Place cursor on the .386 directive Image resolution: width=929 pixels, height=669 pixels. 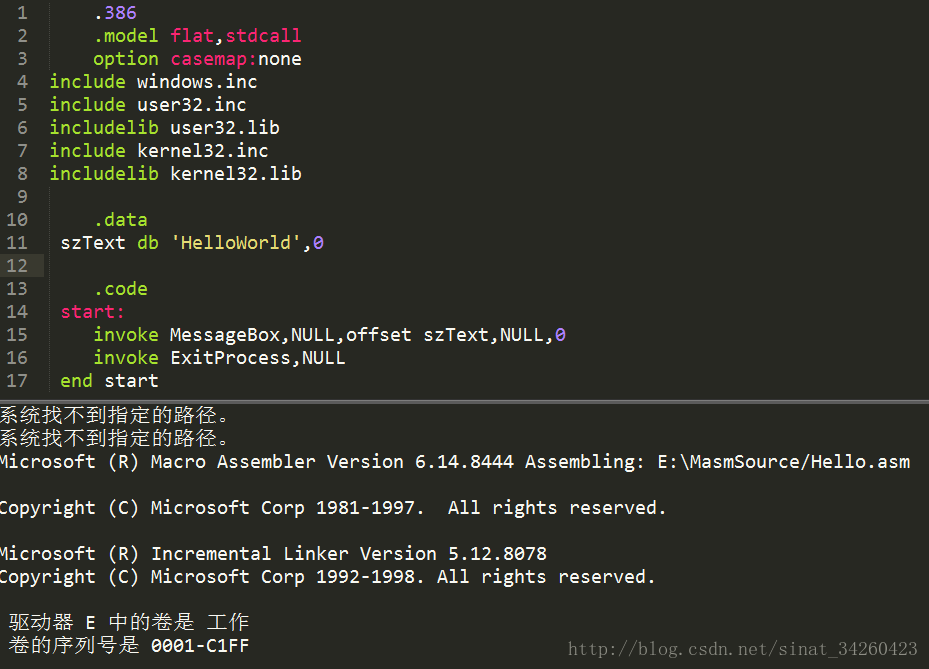[x=115, y=13]
